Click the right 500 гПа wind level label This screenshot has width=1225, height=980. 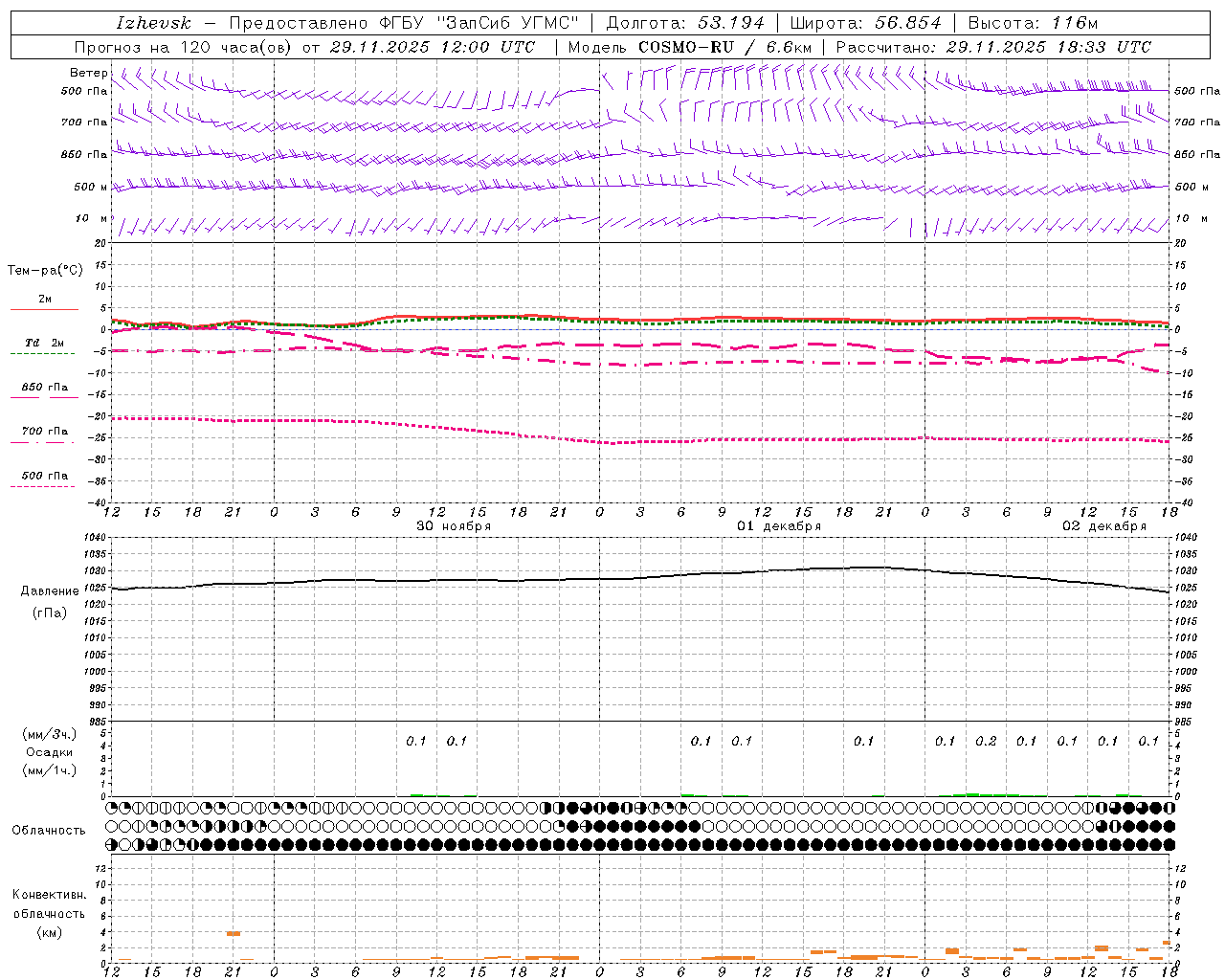pyautogui.click(x=1197, y=92)
